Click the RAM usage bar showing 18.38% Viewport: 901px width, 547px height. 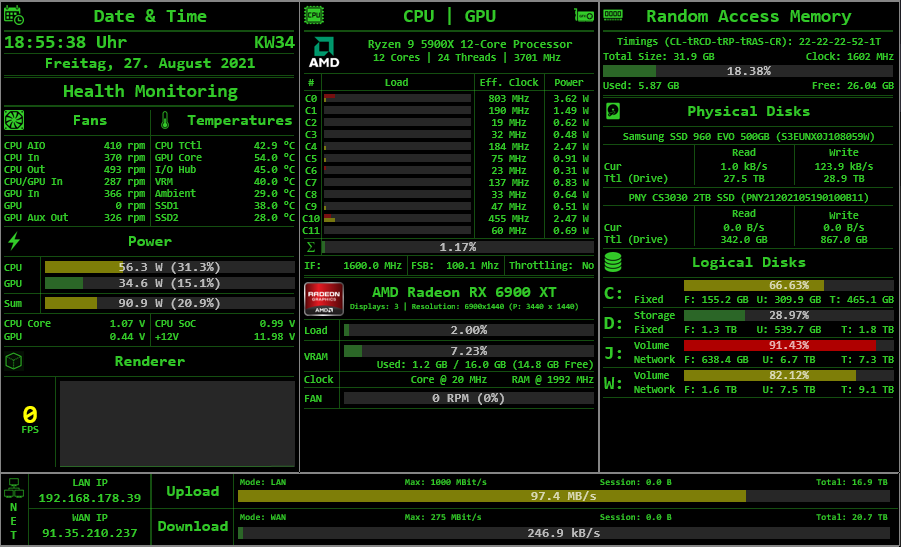click(x=748, y=71)
